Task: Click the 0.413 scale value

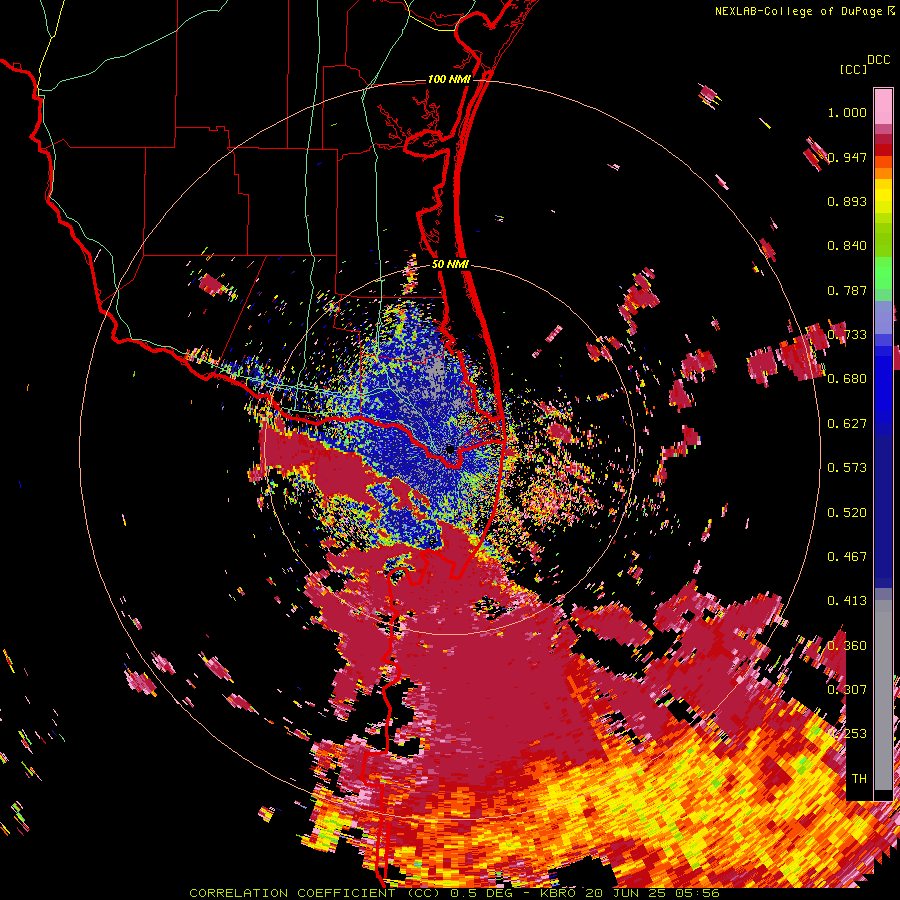Action: [x=847, y=601]
